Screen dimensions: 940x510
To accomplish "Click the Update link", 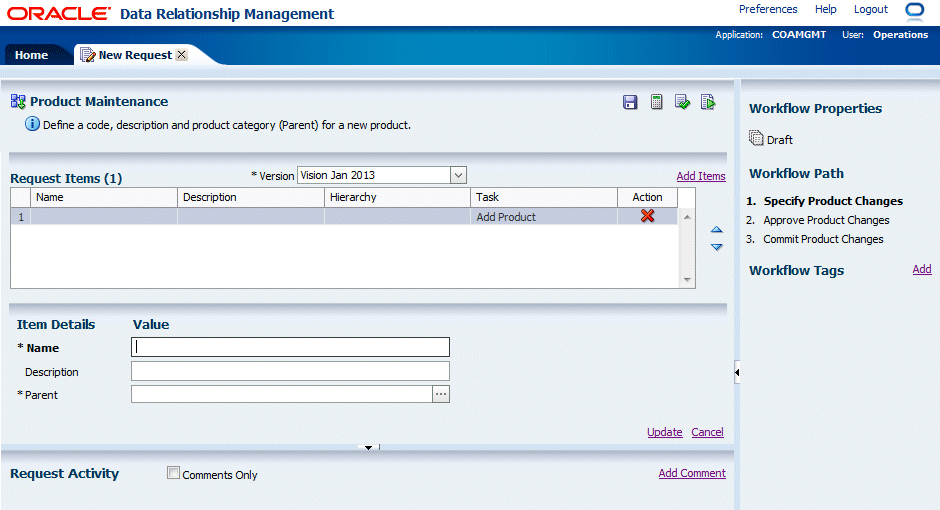I will coord(665,432).
